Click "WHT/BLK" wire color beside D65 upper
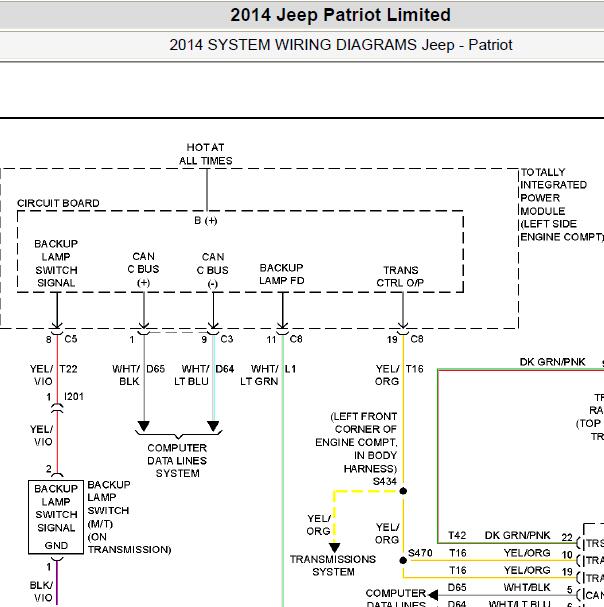The image size is (604, 607). [126, 375]
